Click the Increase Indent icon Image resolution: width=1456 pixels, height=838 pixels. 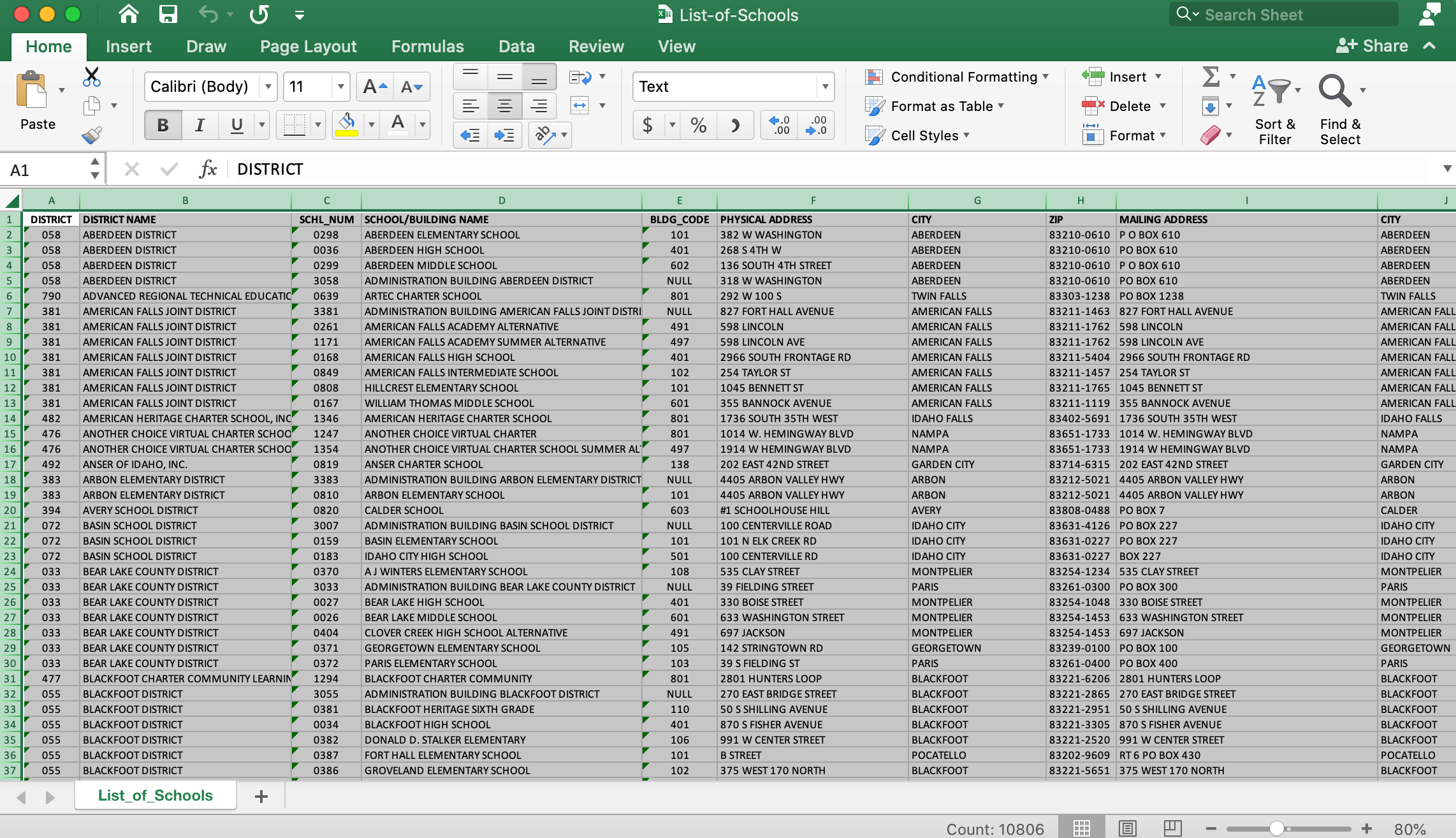(504, 135)
